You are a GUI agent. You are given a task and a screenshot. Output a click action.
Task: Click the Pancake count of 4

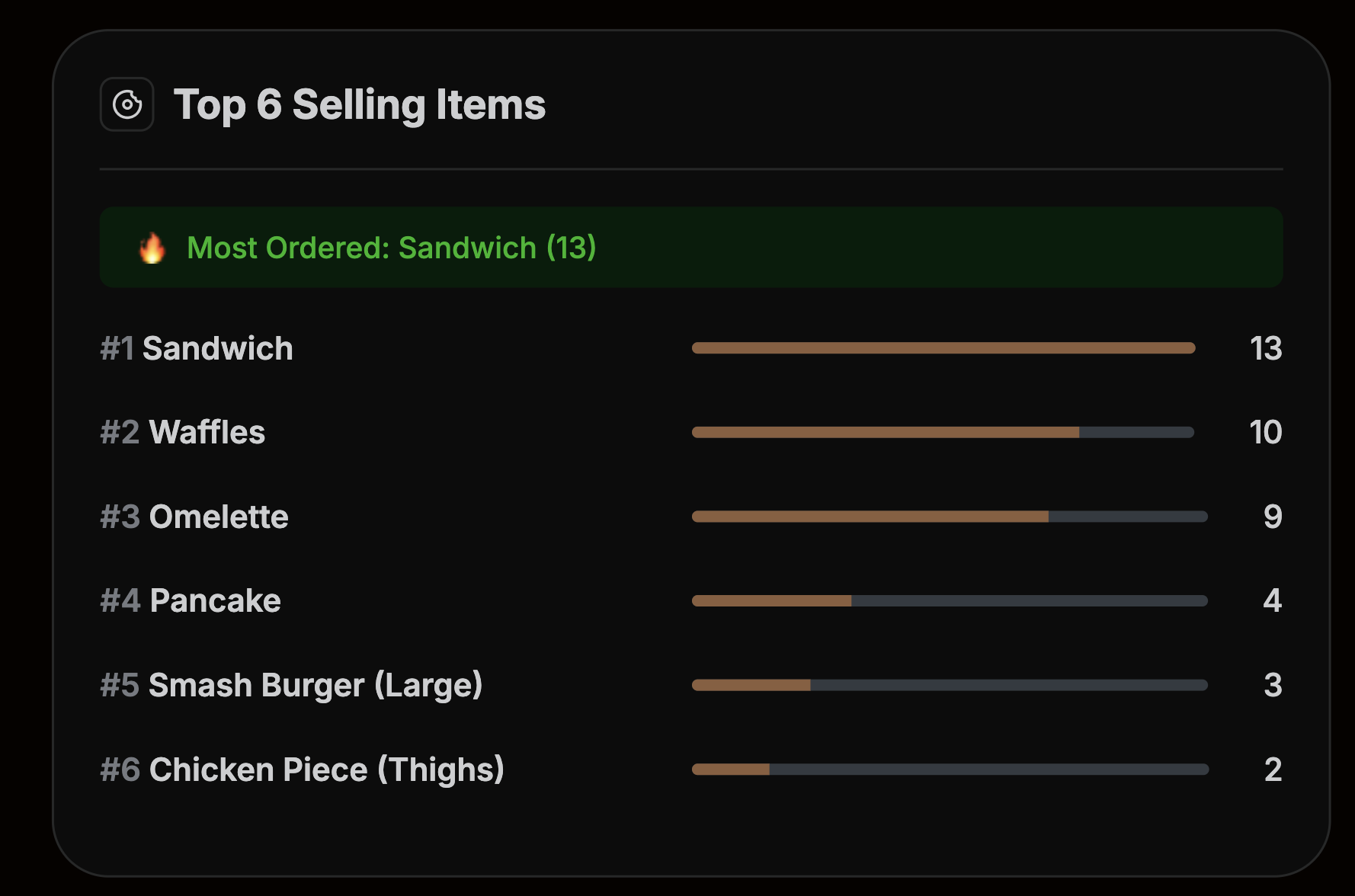click(1273, 601)
